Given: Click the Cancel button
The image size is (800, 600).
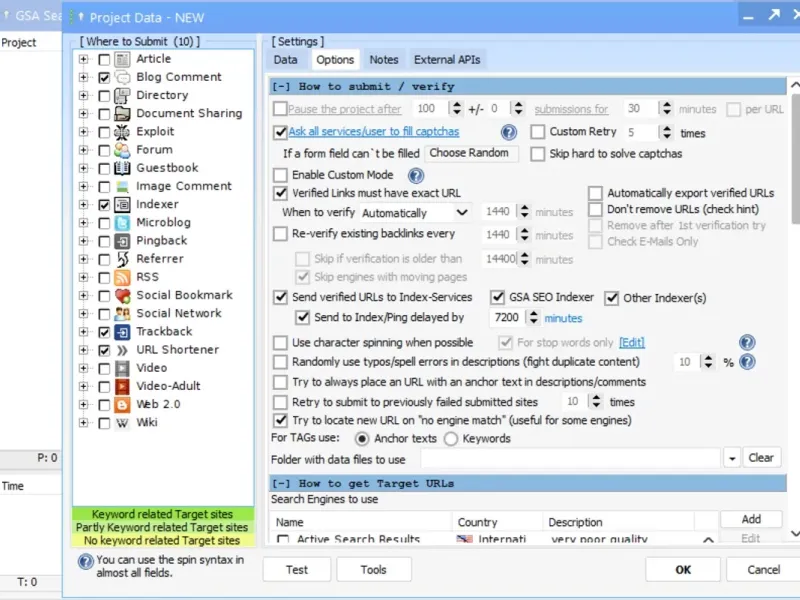Looking at the screenshot, I should [x=763, y=569].
